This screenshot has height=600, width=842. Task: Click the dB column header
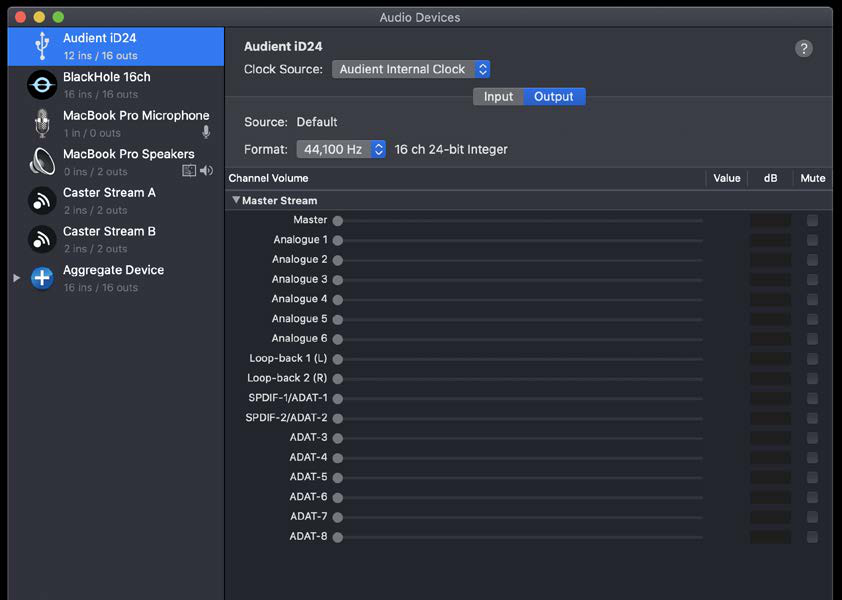(771, 178)
